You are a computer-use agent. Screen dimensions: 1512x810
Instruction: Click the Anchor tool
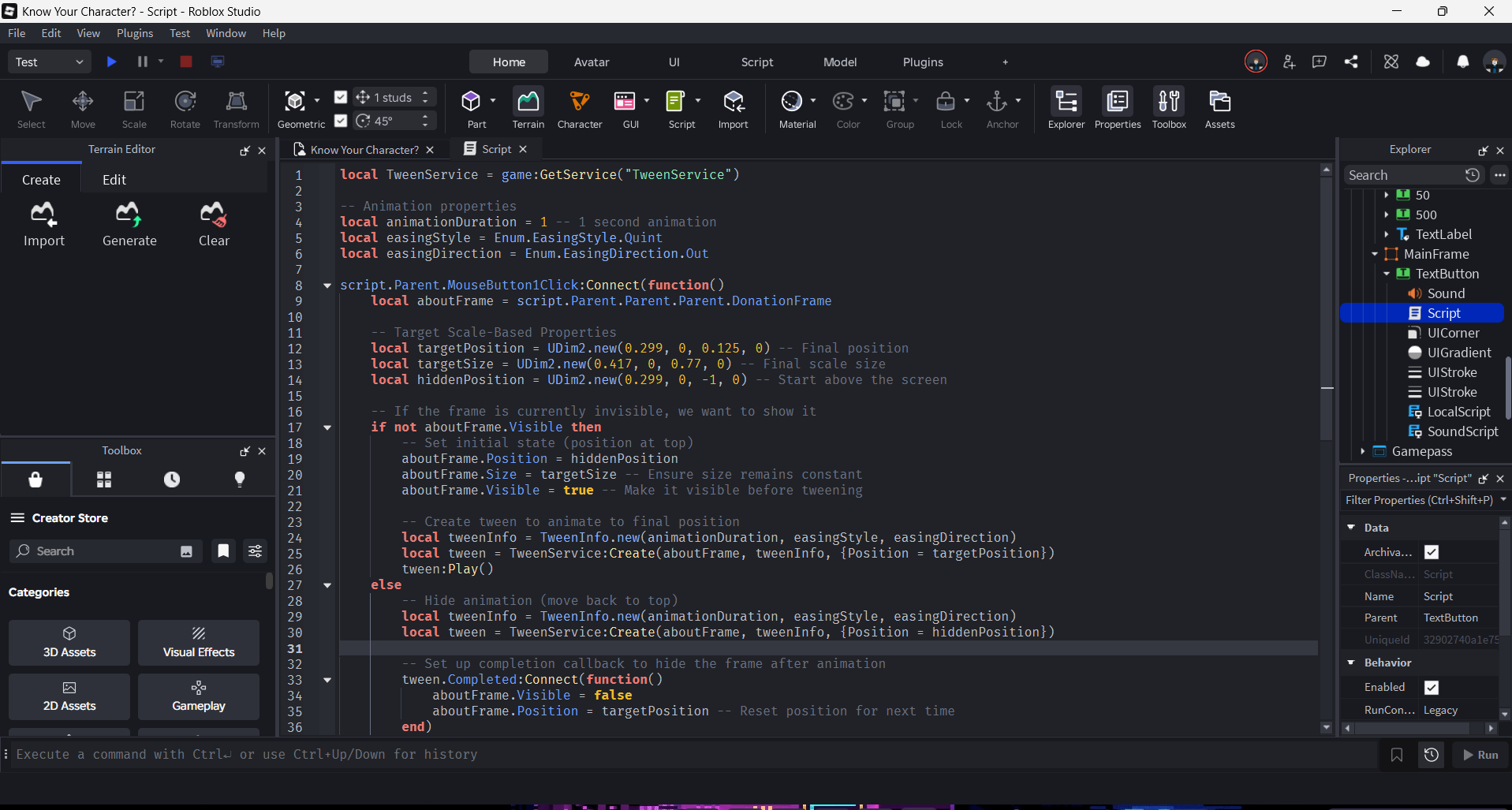997,101
